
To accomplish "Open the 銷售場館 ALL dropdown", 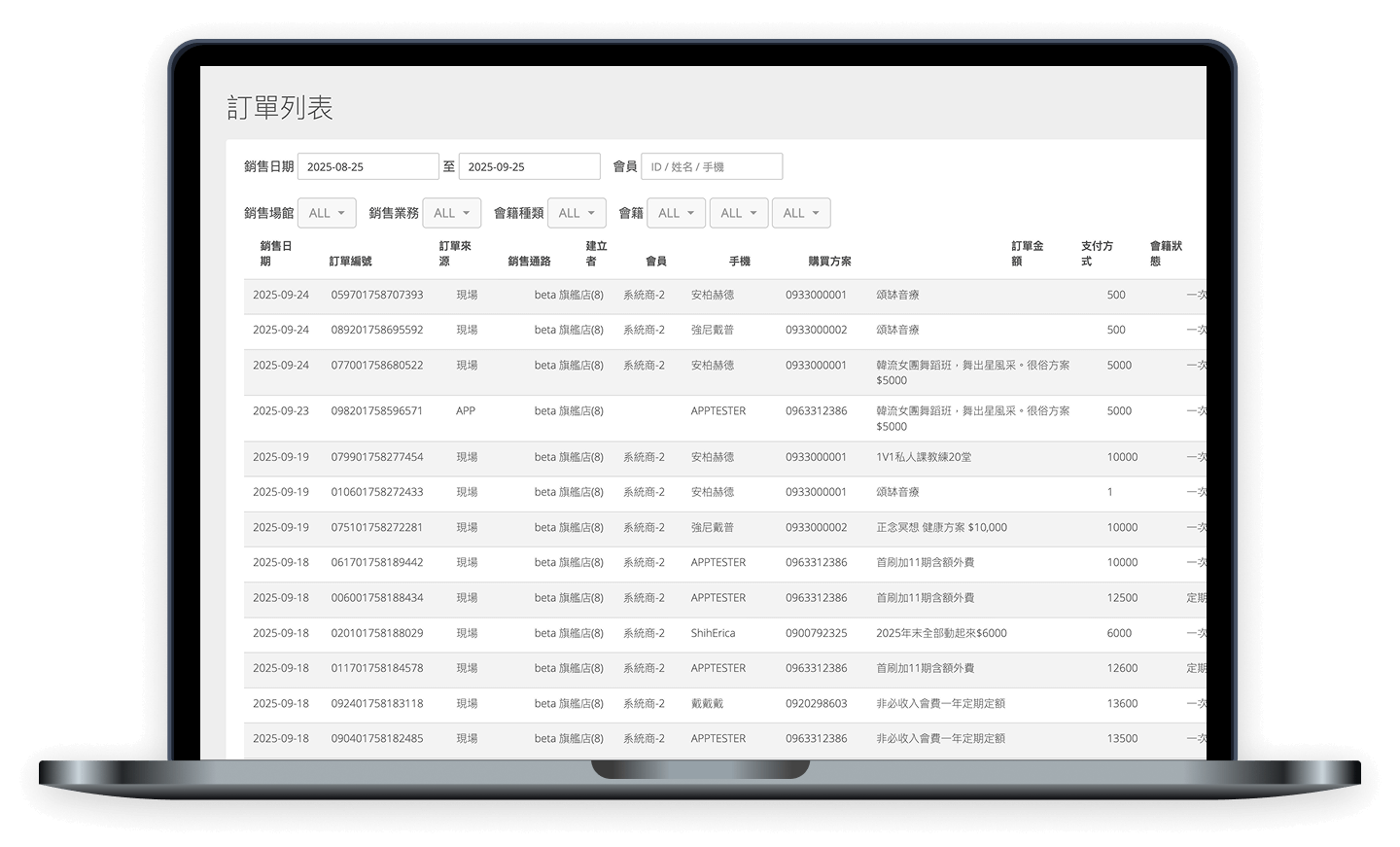I will pyautogui.click(x=327, y=212).
